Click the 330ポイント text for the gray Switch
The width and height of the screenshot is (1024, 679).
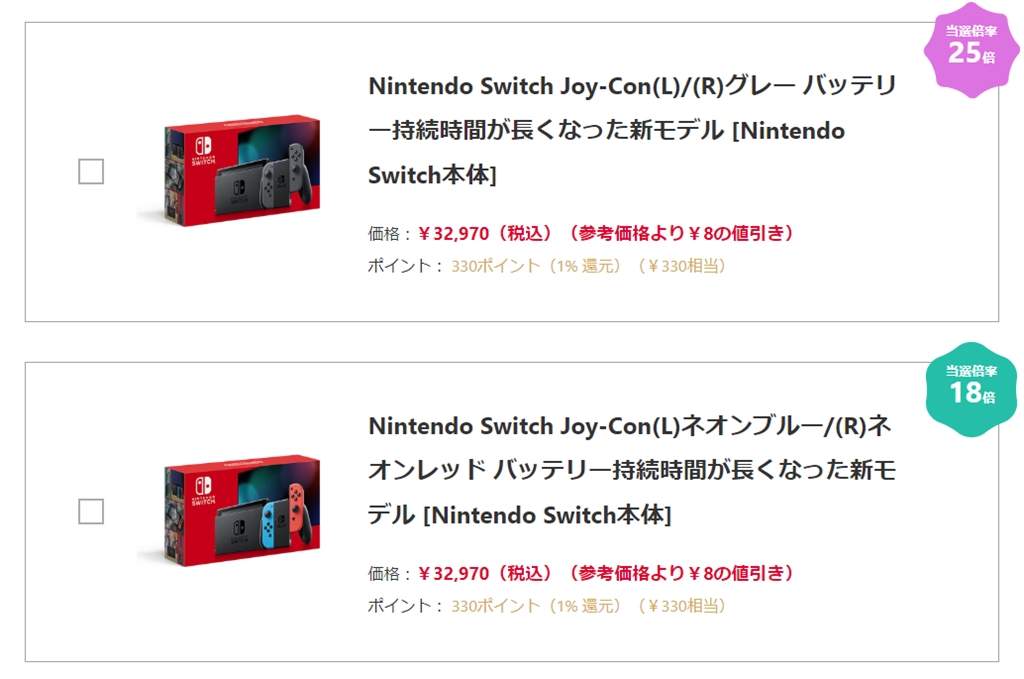(495, 266)
